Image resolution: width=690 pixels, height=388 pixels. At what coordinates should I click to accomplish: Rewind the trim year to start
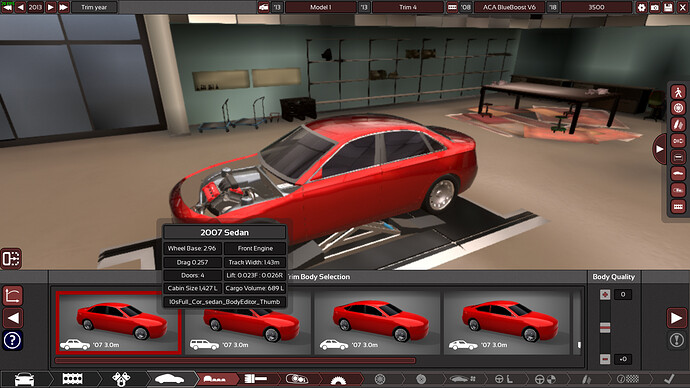click(x=7, y=7)
